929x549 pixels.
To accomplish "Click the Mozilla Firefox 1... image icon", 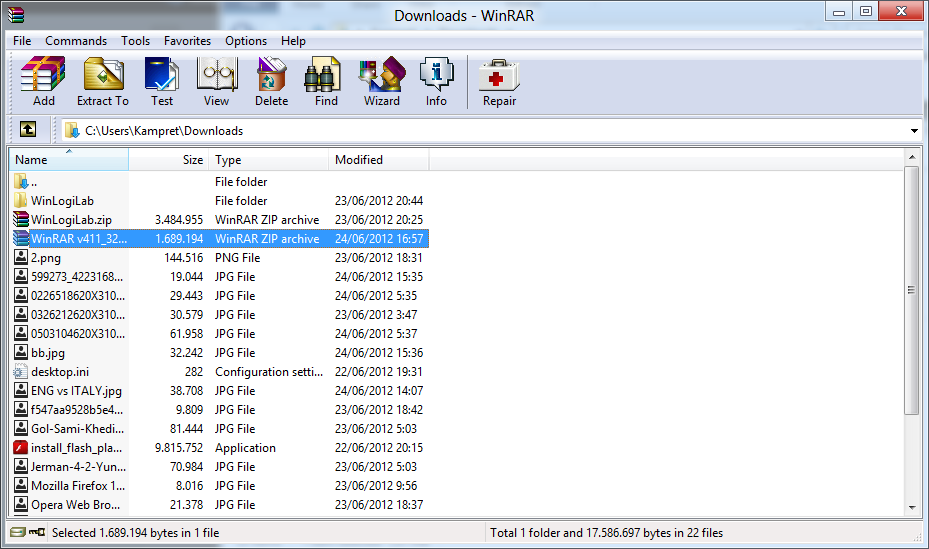I will pyautogui.click(x=21, y=486).
